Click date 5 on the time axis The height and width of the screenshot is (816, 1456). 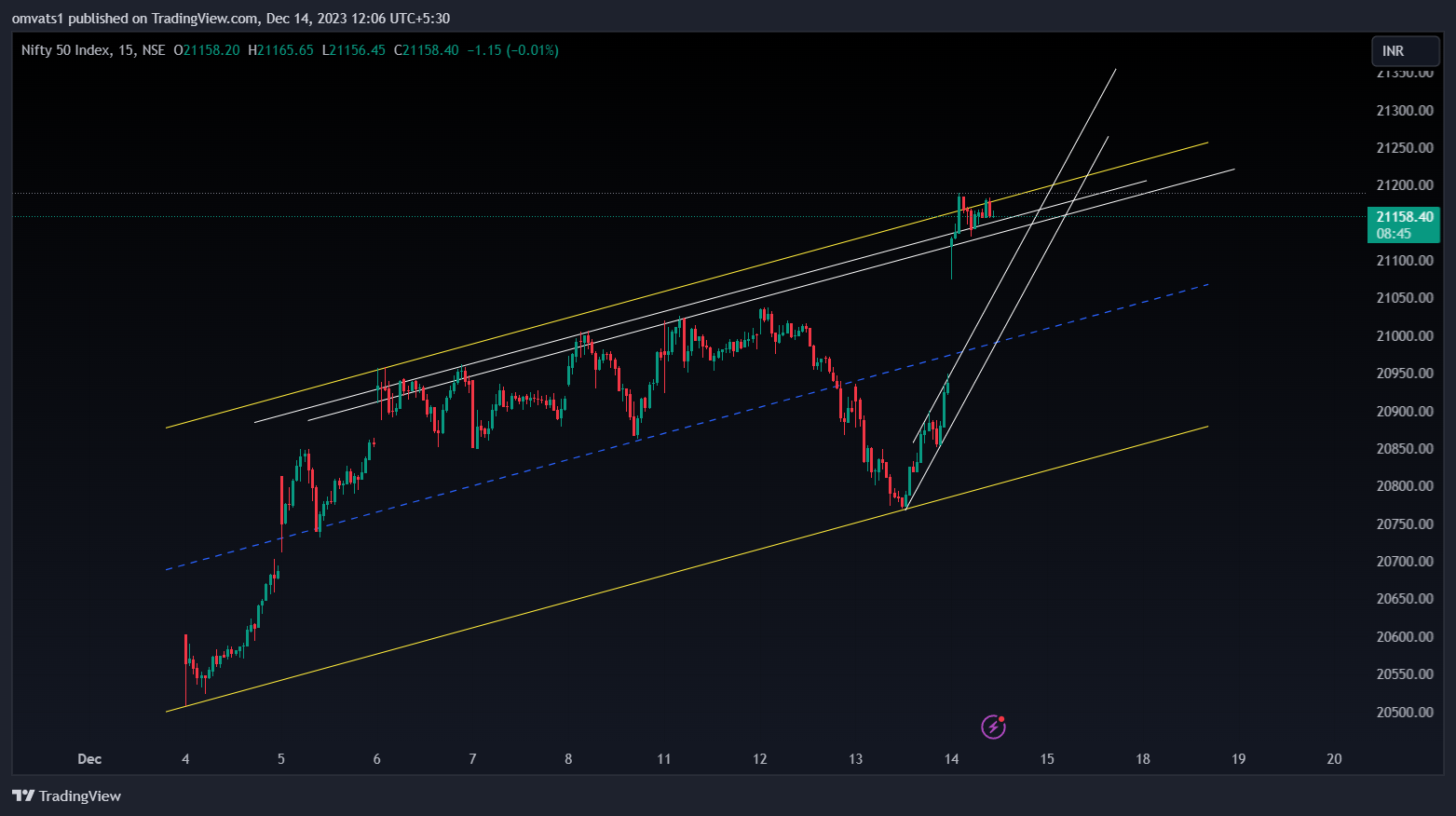[281, 758]
